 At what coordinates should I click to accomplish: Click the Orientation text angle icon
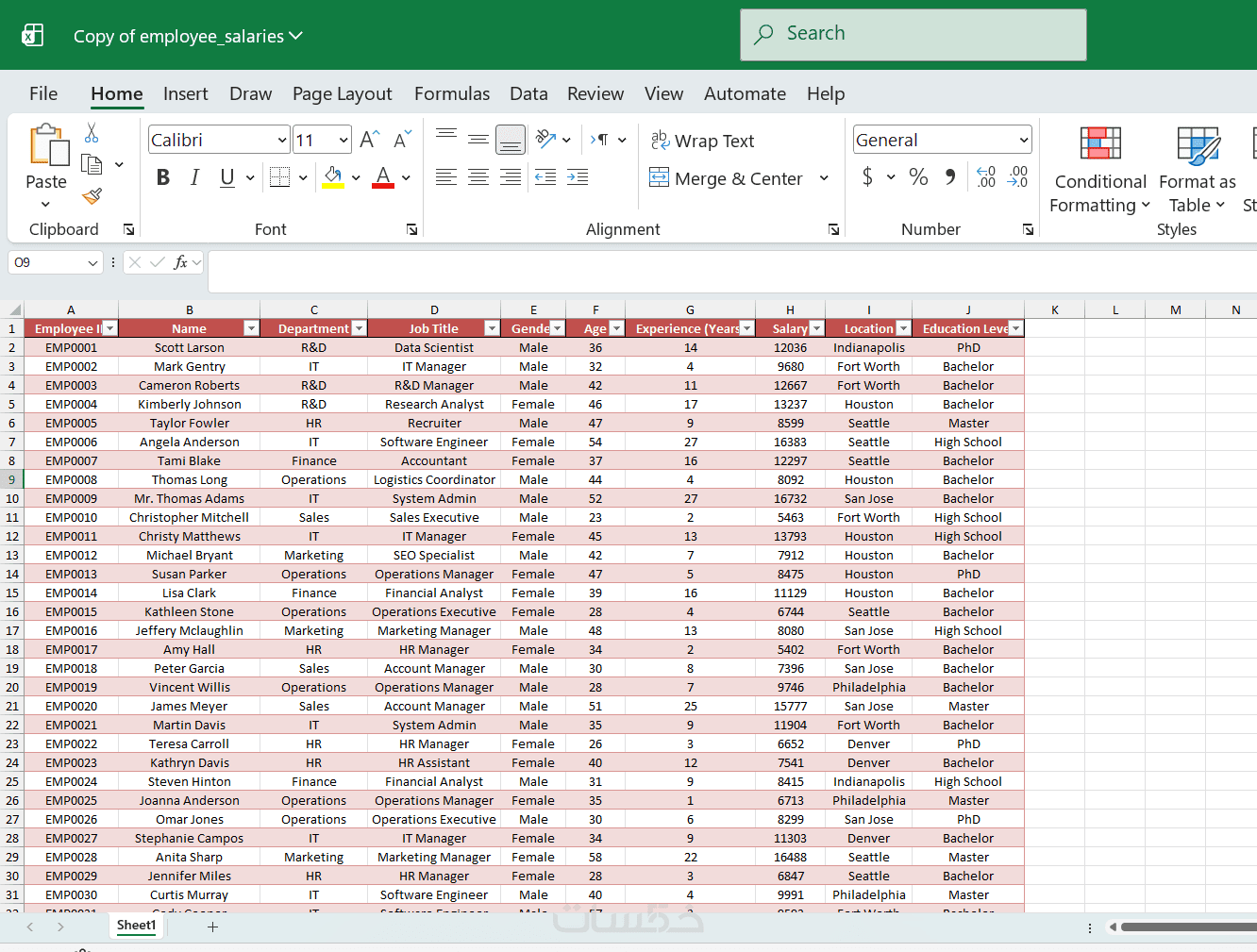pos(545,140)
